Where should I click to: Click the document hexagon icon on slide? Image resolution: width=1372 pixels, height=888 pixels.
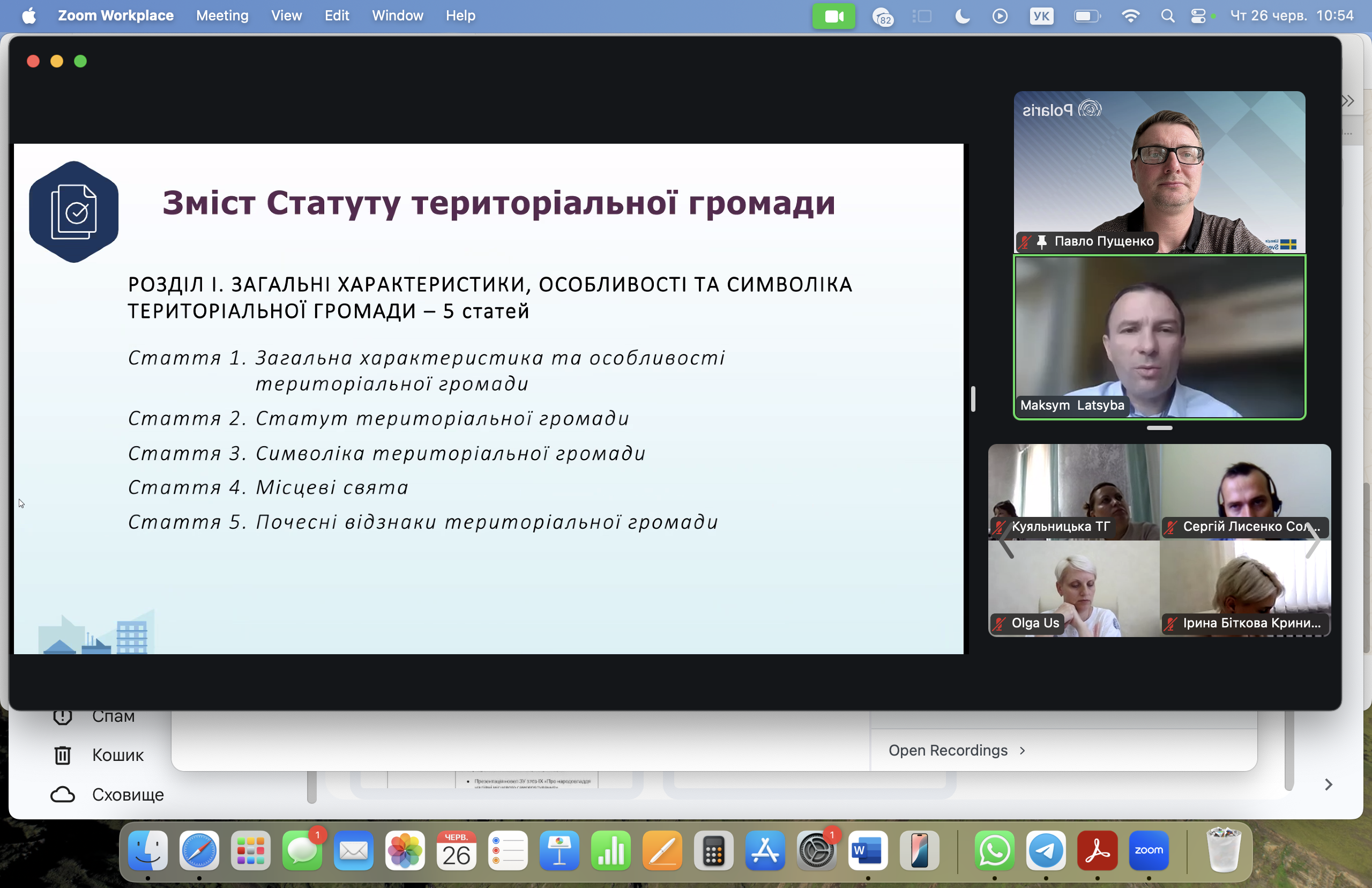74,212
